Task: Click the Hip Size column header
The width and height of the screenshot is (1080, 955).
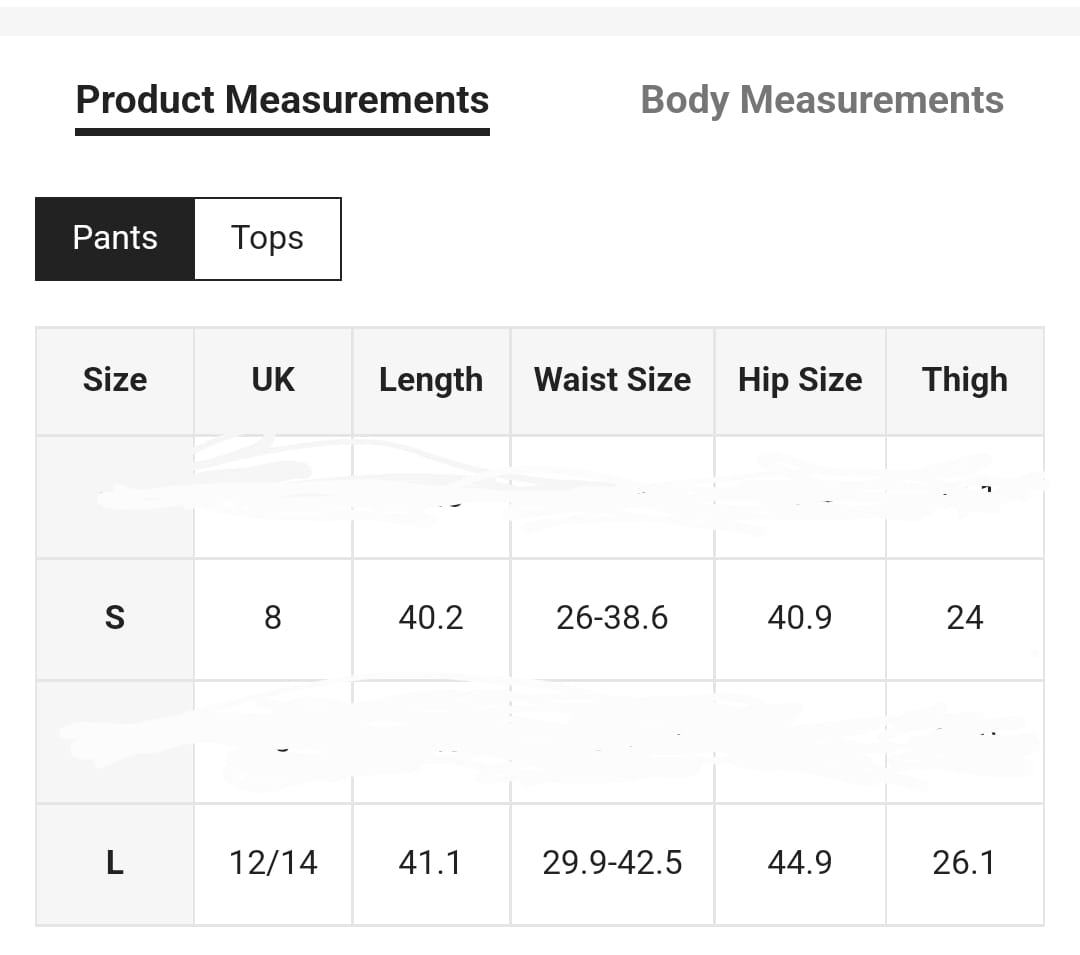Action: (800, 380)
